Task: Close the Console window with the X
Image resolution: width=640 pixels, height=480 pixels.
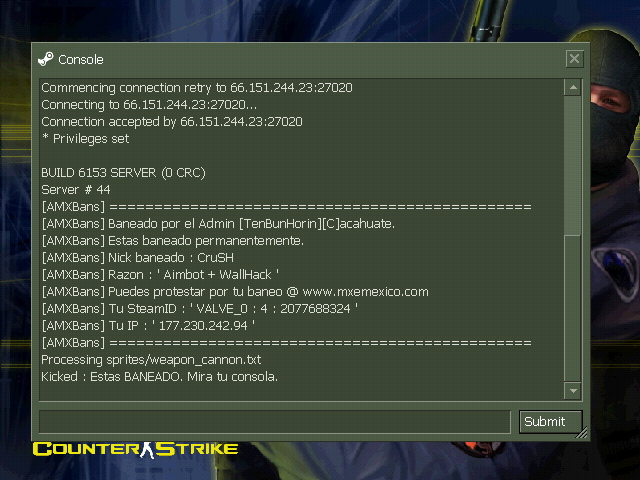Action: point(574,59)
